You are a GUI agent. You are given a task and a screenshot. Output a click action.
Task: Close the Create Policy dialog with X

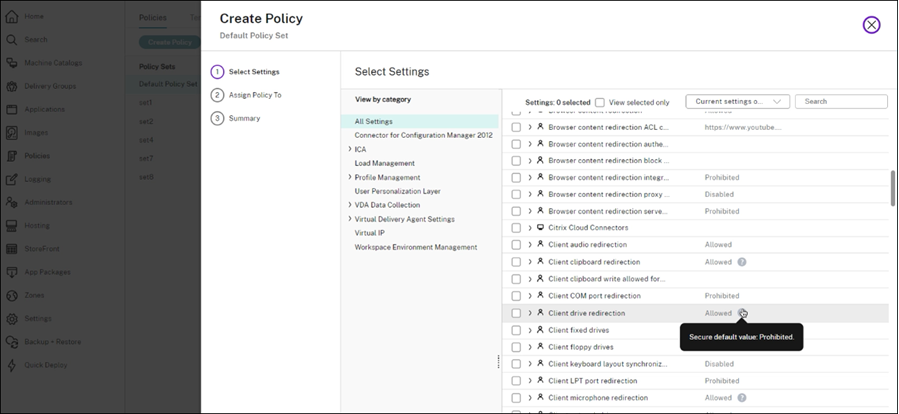(x=871, y=25)
